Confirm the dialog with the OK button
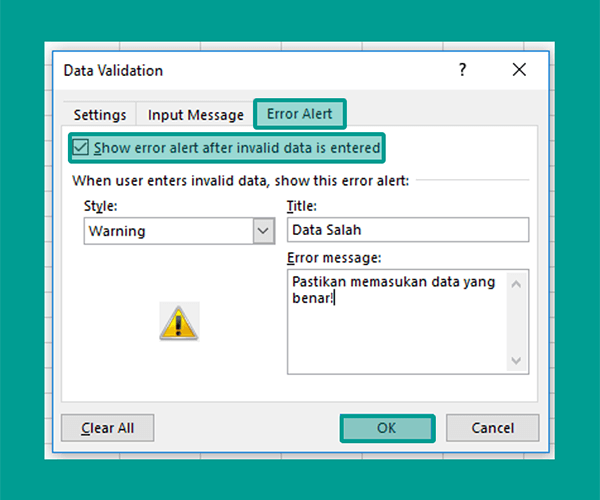600x500 pixels. (x=387, y=428)
